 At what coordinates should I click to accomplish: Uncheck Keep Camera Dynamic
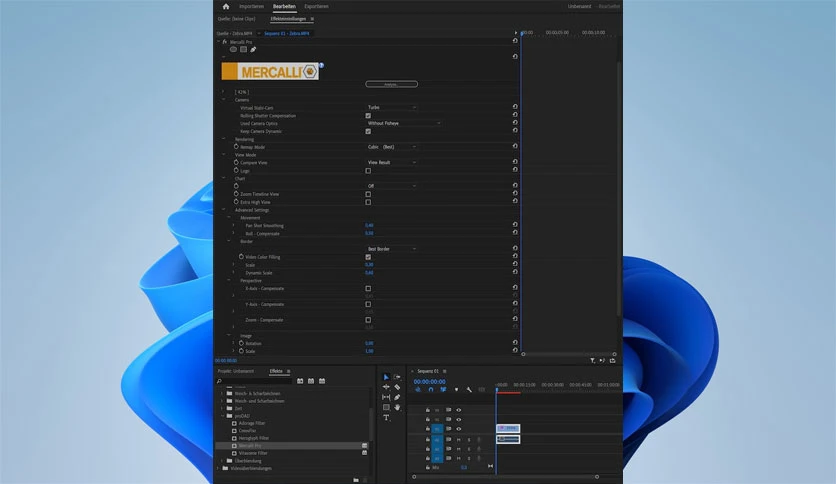[368, 131]
